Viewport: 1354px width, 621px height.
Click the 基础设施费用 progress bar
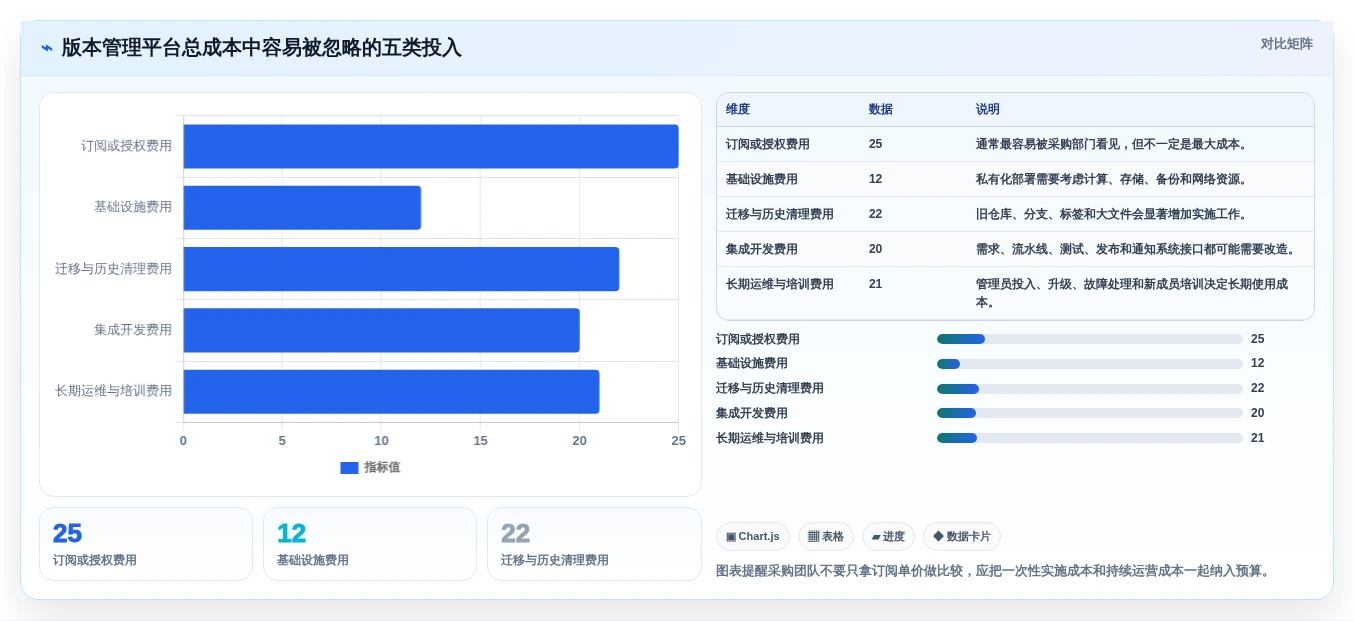tap(1090, 364)
